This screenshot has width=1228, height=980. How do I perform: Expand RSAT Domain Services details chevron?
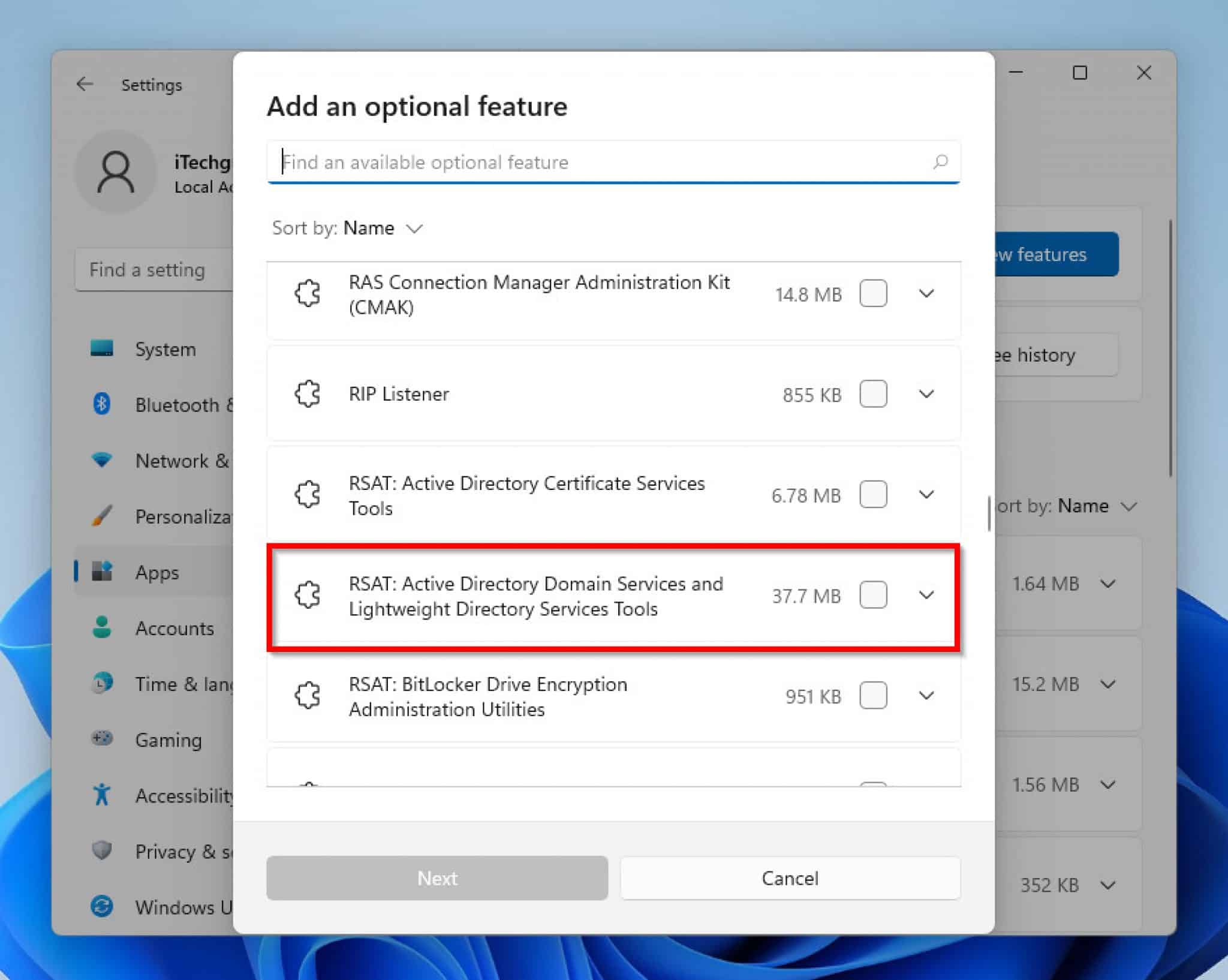tap(926, 595)
